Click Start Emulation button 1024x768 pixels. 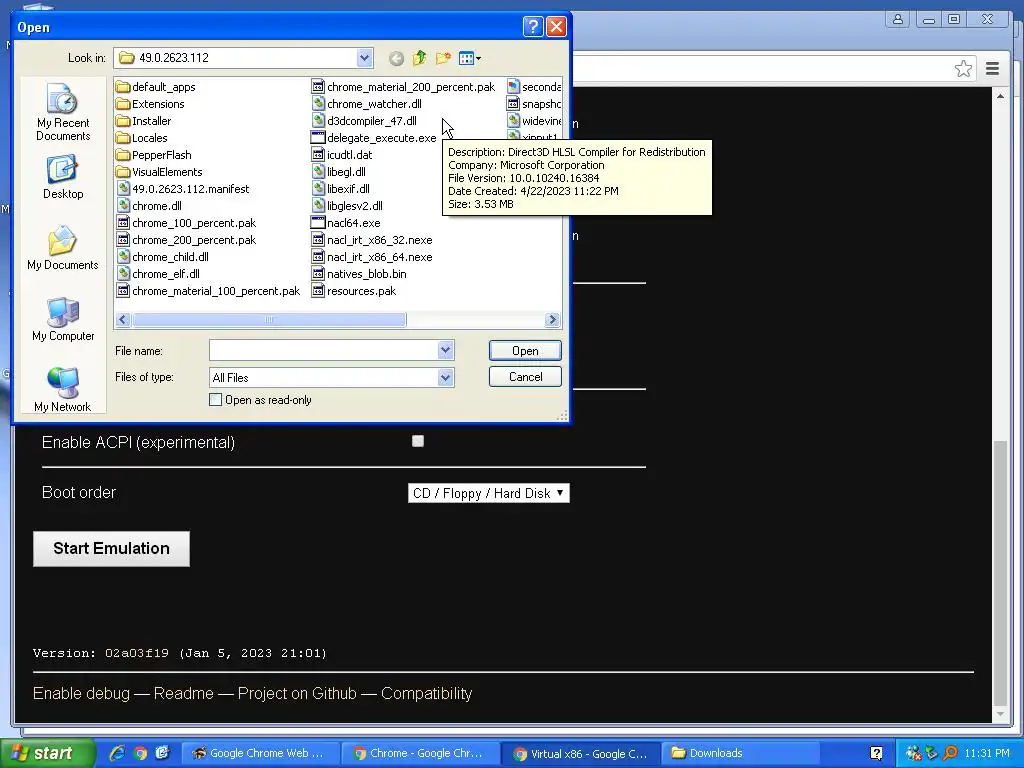pyautogui.click(x=112, y=549)
